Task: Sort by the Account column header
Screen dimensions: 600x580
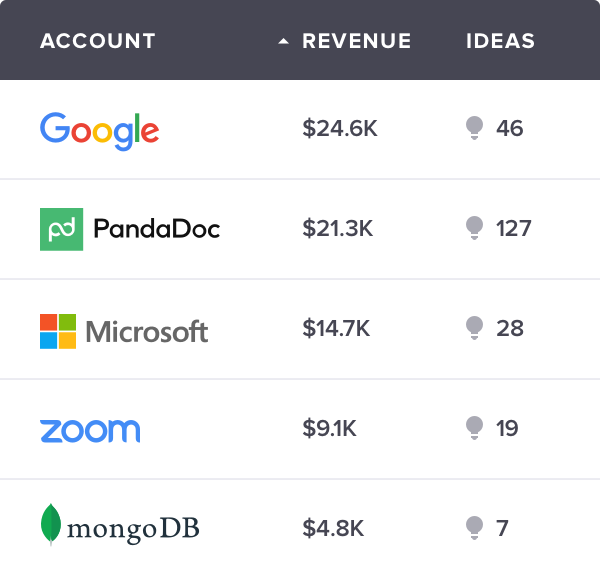Action: click(98, 41)
